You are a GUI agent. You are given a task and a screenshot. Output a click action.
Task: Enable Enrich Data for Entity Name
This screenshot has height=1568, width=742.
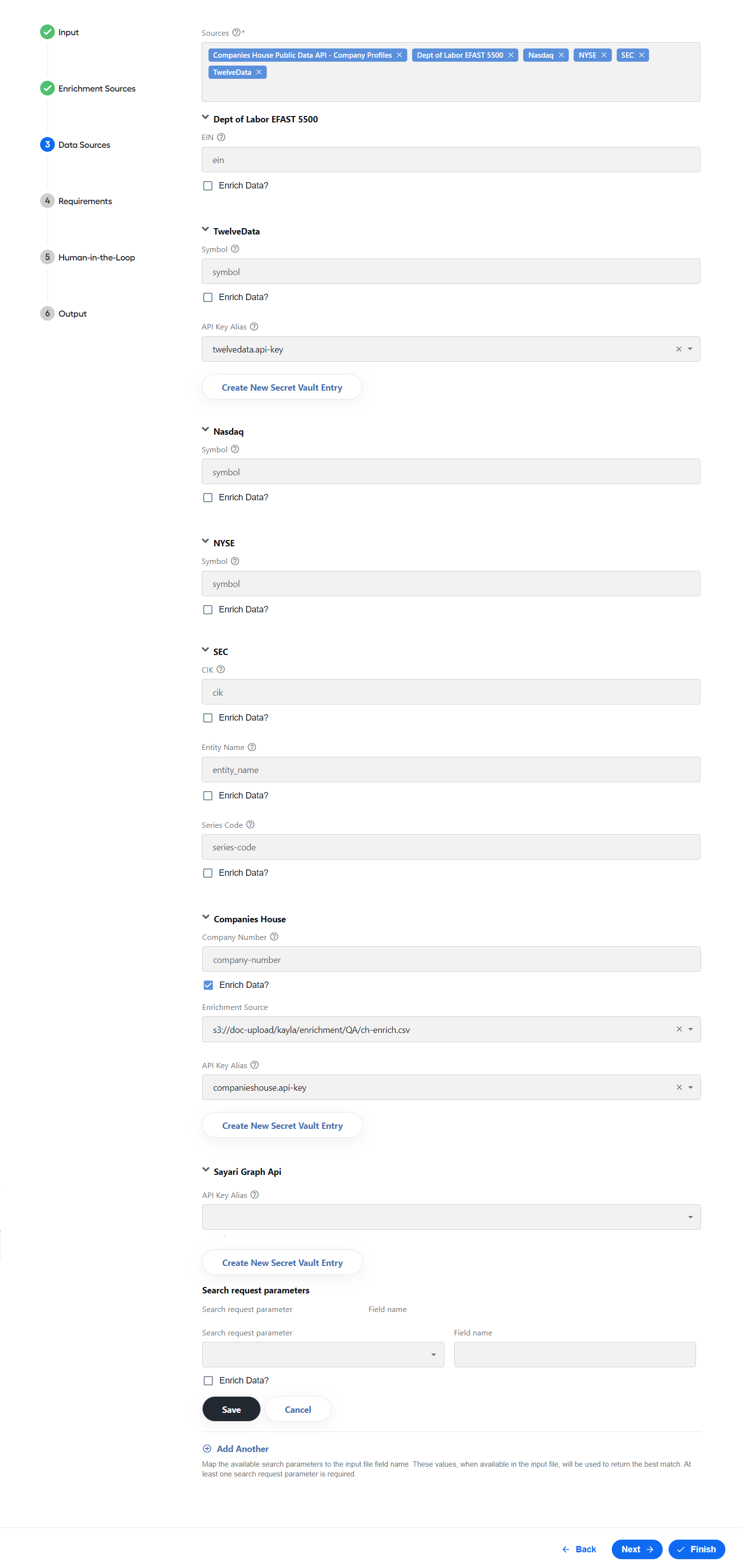[208, 796]
